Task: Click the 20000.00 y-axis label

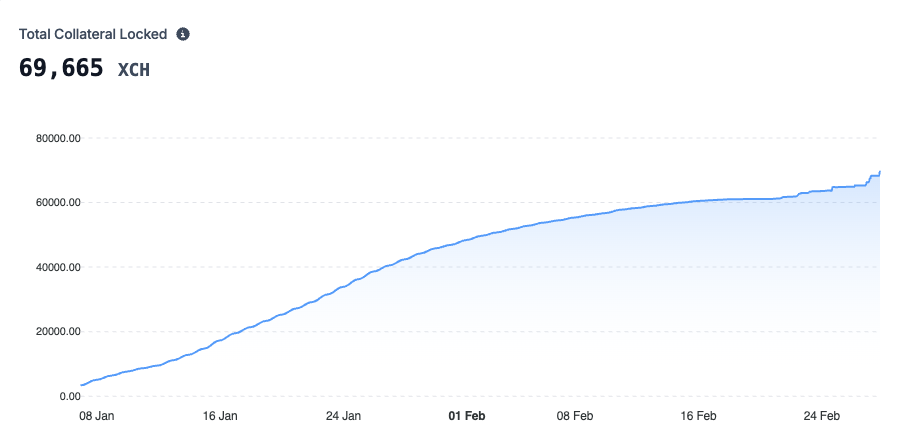Action: pyautogui.click(x=59, y=331)
